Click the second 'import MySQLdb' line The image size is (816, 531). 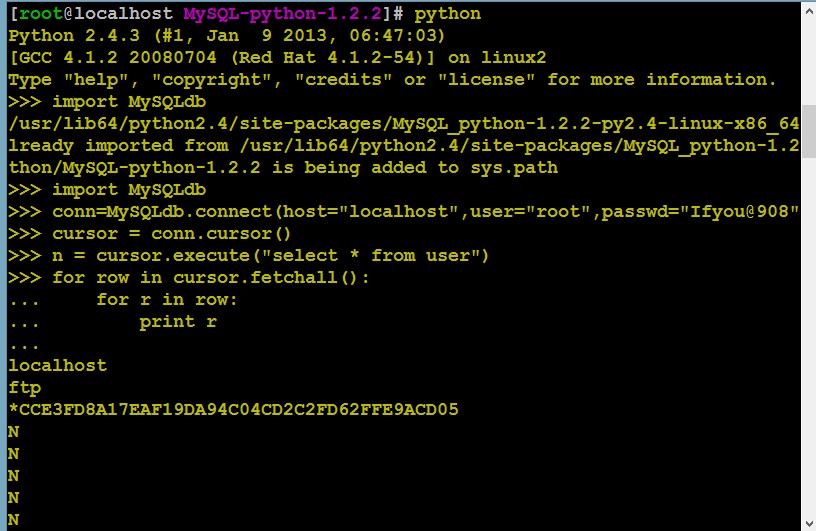coord(107,189)
